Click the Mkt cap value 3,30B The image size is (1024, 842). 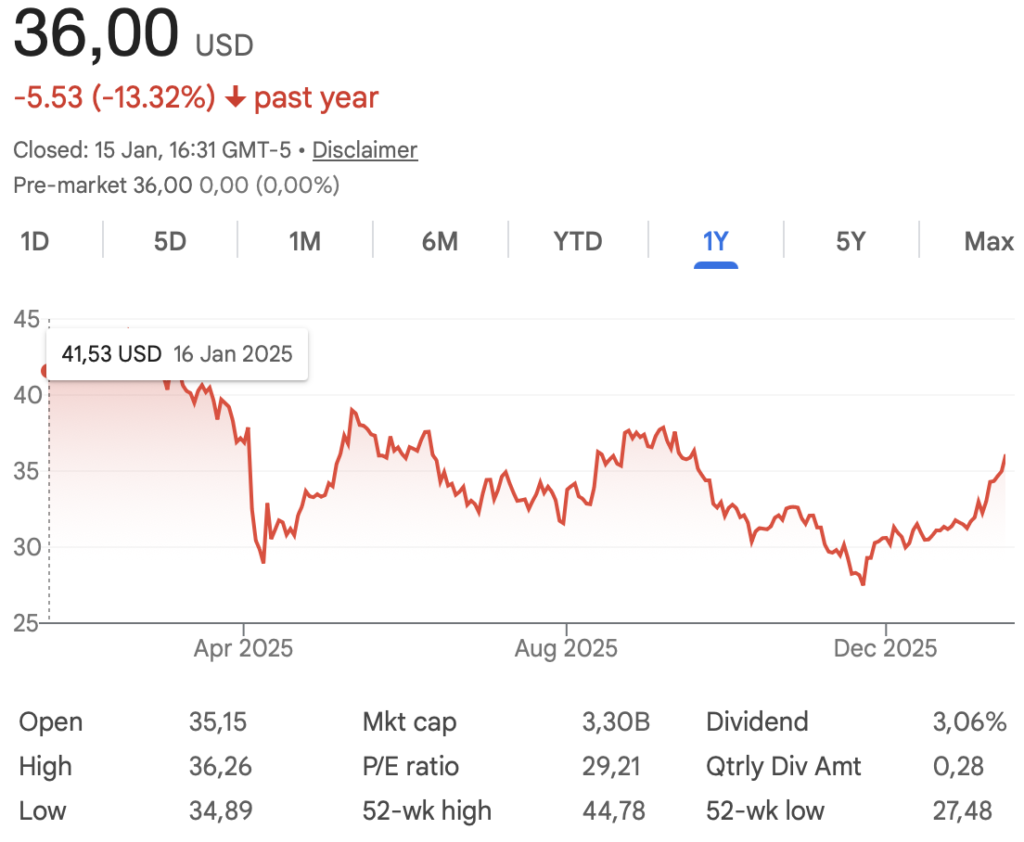coord(616,722)
